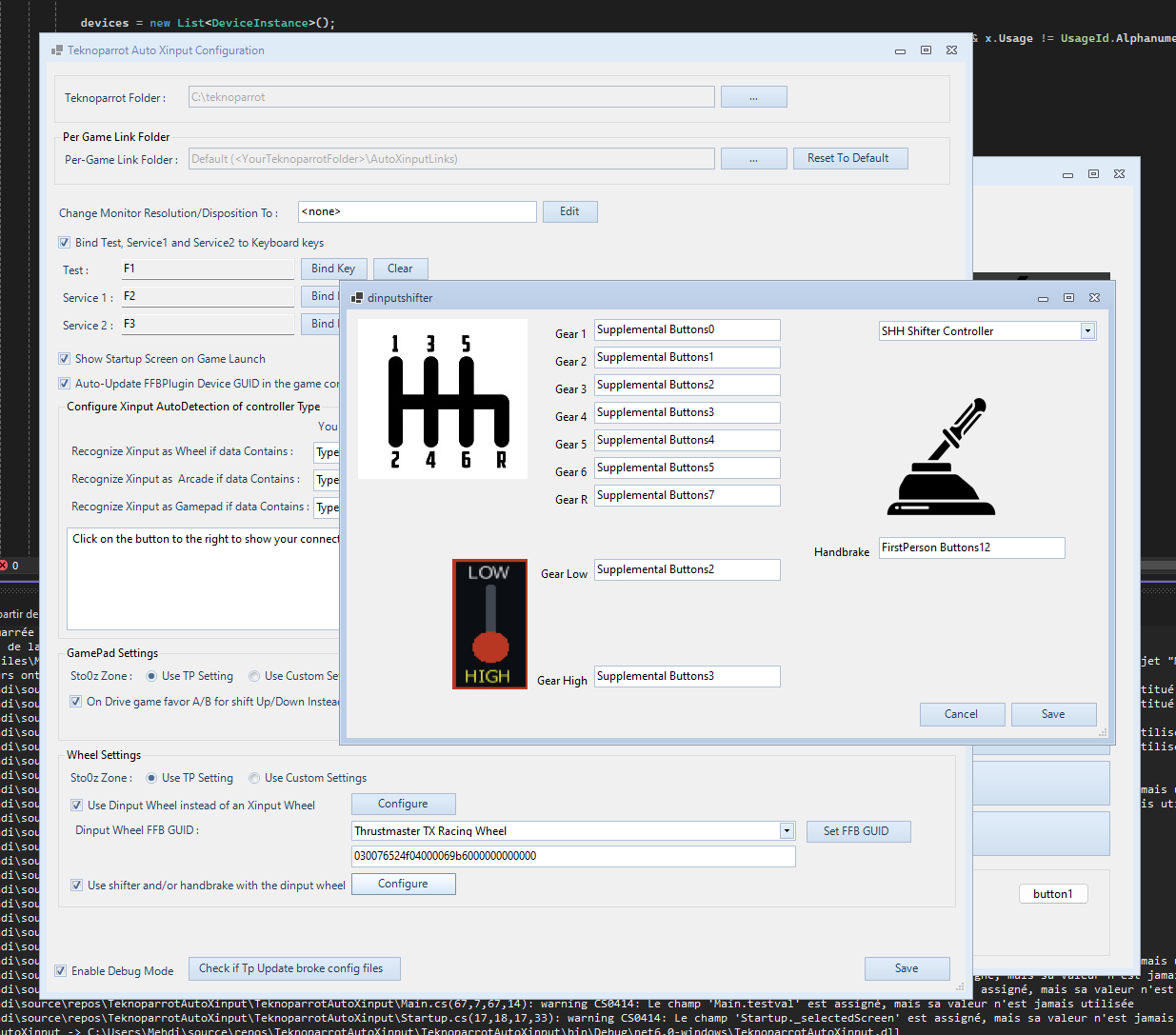The height and width of the screenshot is (1035, 1176).
Task: Click Configure for the Dinput Wheel
Action: coord(404,804)
